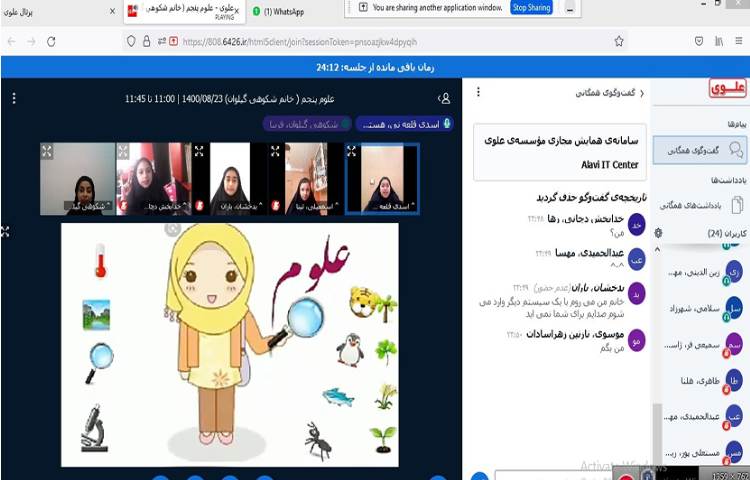Viewport: 750px width, 480px height.
Task: Open the Pocket save icon in toolbar
Action: click(x=699, y=42)
